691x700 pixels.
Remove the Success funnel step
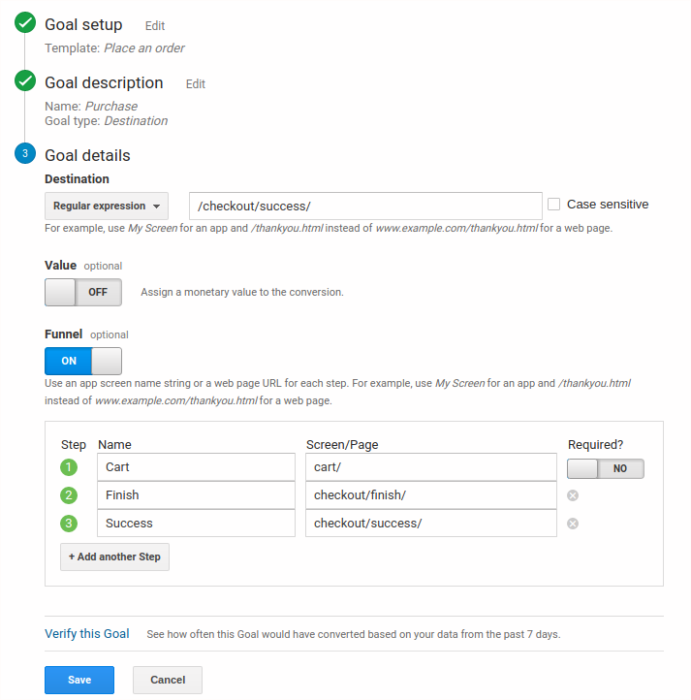(573, 523)
